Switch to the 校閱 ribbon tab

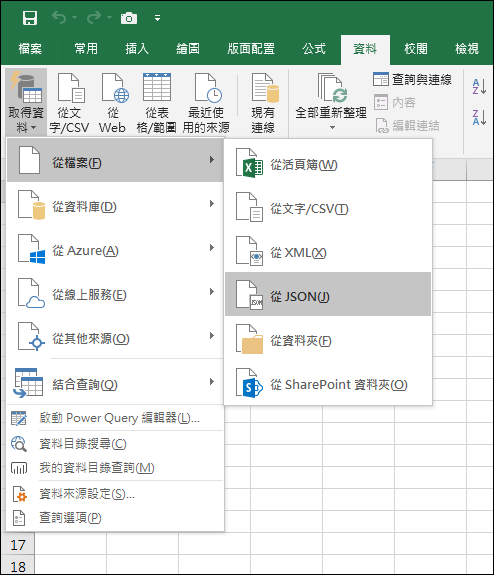(x=416, y=49)
